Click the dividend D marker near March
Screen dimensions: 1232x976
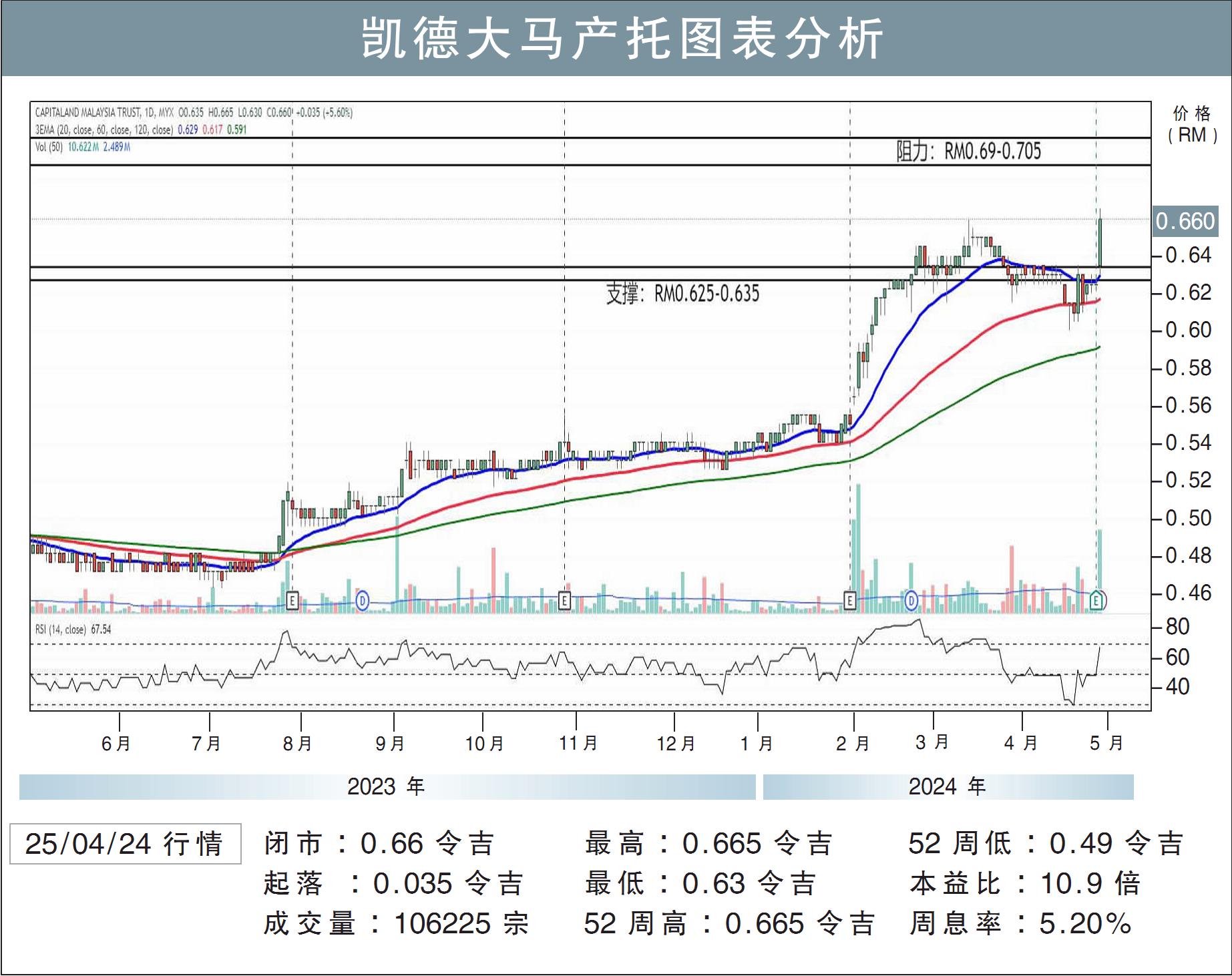pyautogui.click(x=911, y=601)
